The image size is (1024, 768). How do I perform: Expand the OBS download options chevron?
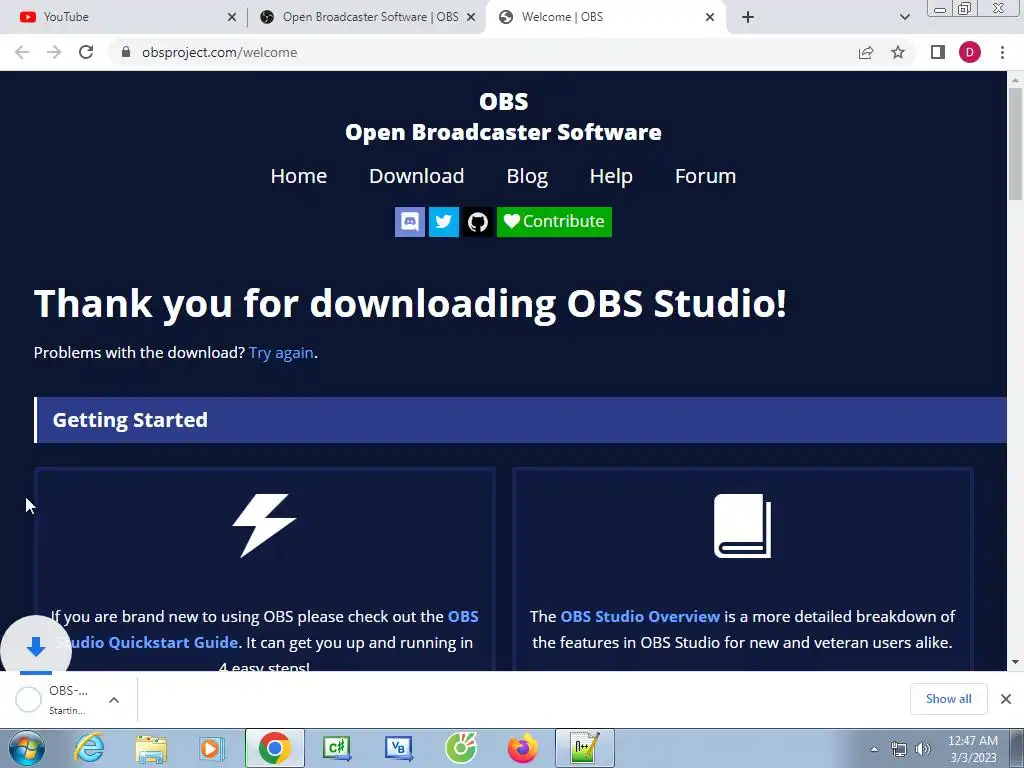coord(114,700)
